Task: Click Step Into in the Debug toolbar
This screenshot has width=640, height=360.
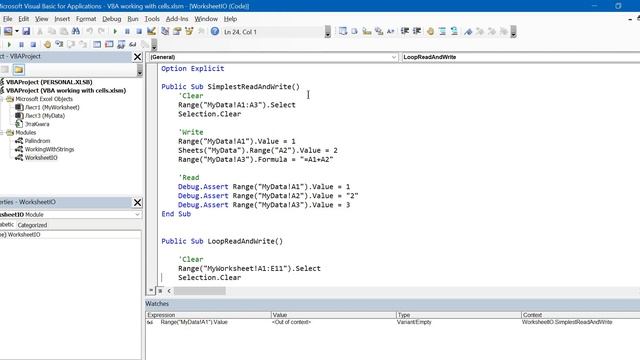Action: tap(59, 44)
